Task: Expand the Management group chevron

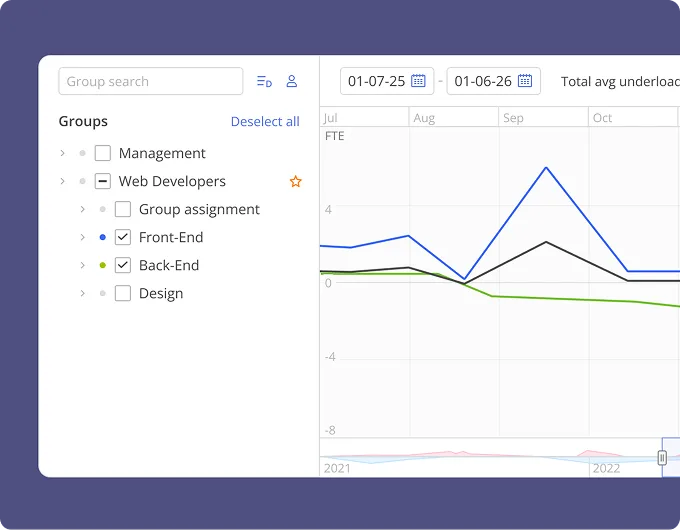Action: [x=62, y=154]
